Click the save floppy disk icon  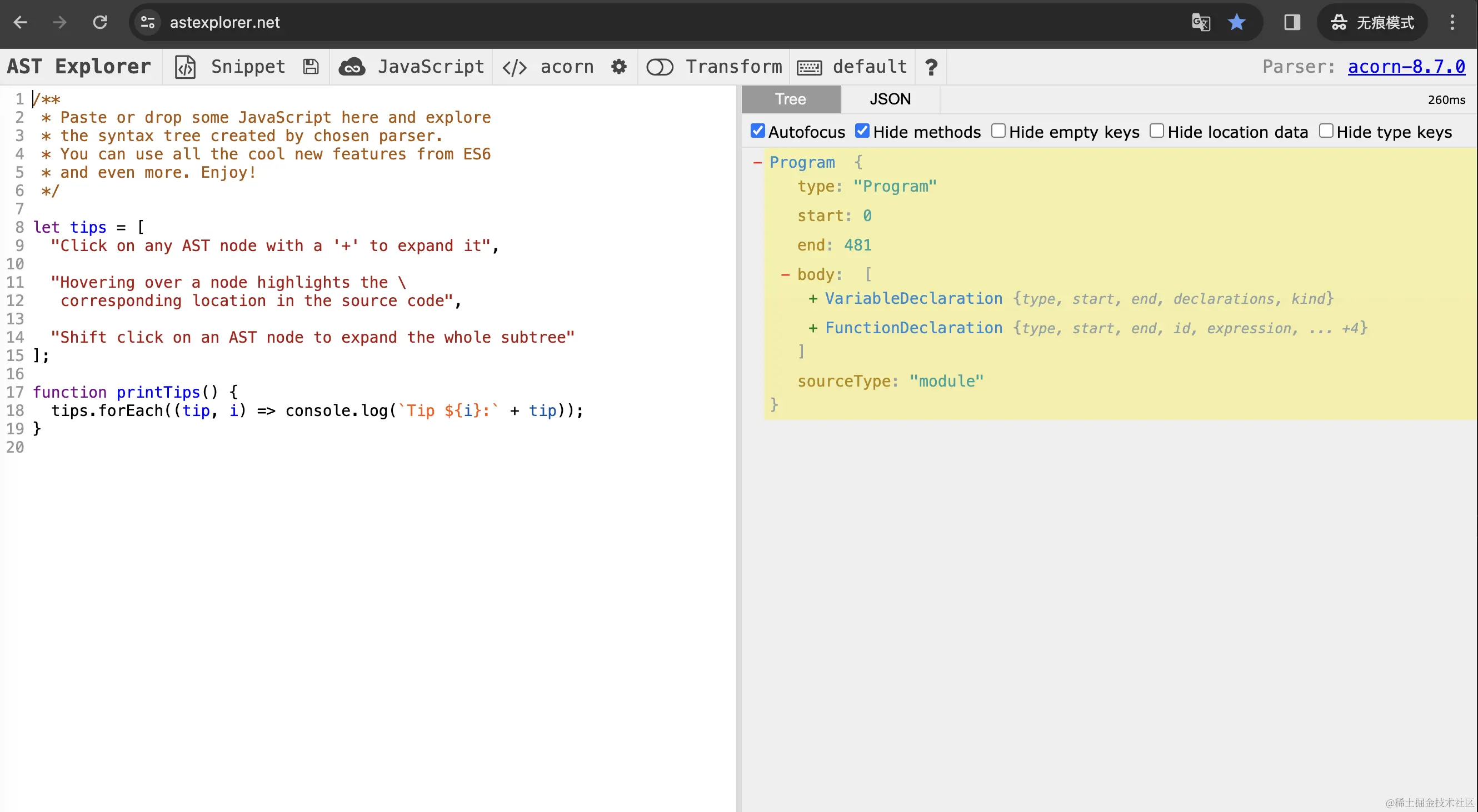click(x=311, y=67)
